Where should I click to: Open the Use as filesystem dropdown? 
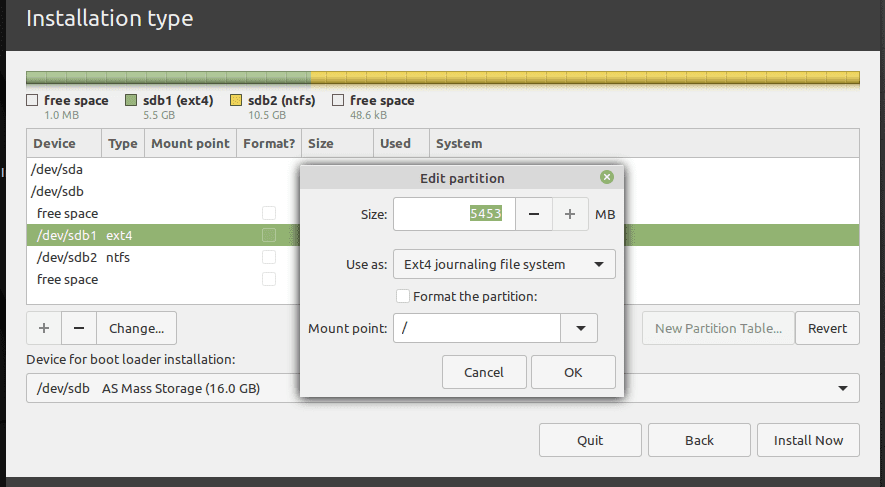(504, 265)
